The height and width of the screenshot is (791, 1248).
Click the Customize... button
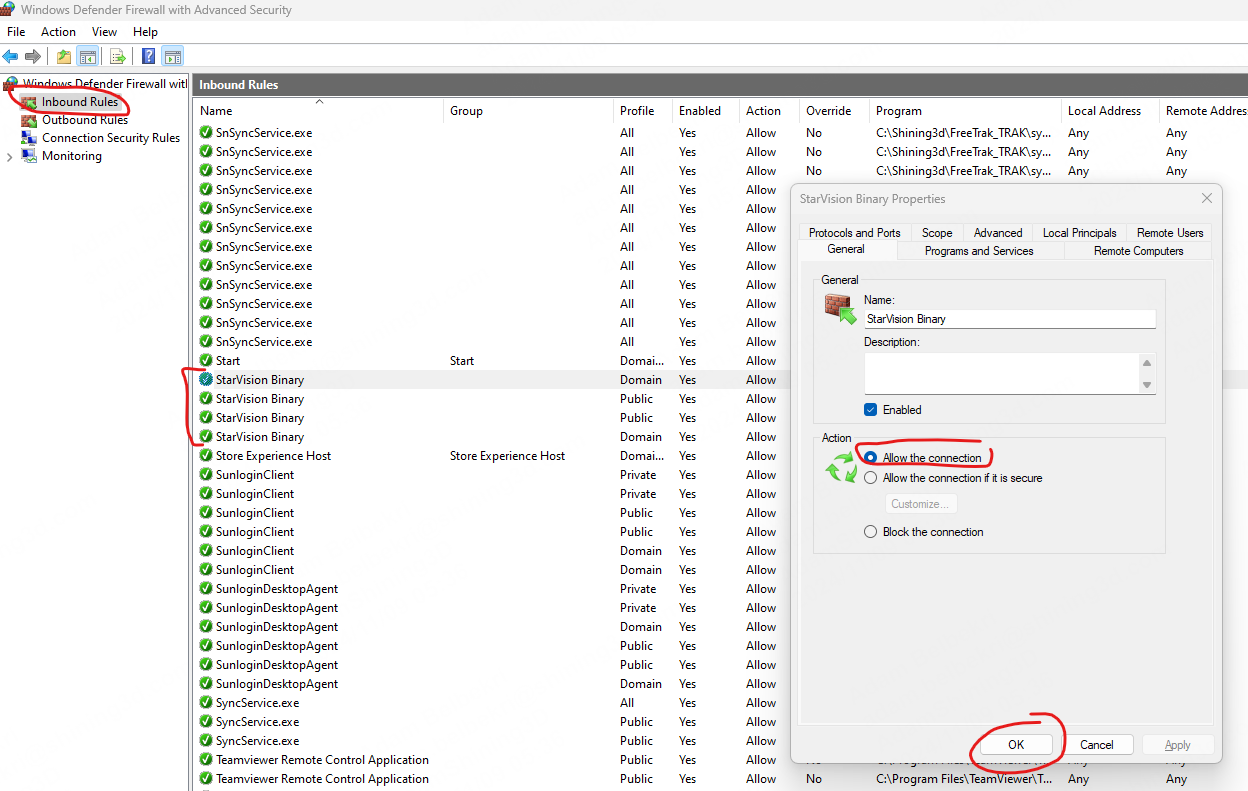921,504
